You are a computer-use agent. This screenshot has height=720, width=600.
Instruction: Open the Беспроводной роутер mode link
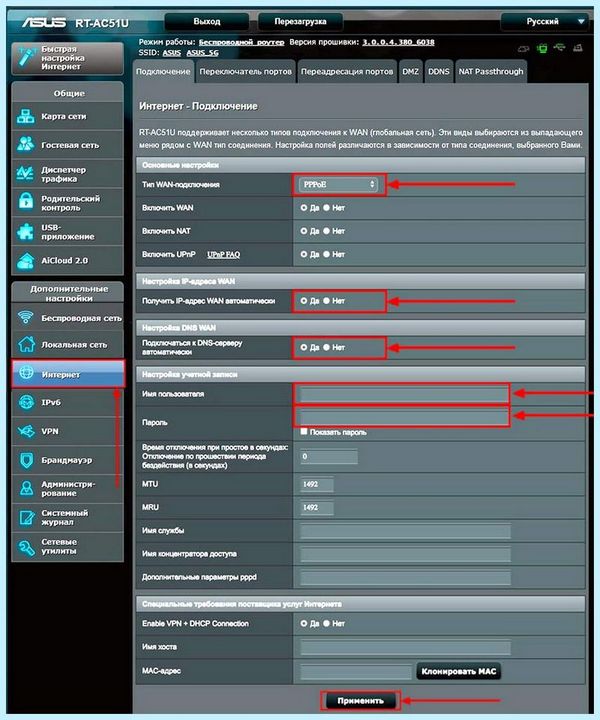tap(241, 42)
